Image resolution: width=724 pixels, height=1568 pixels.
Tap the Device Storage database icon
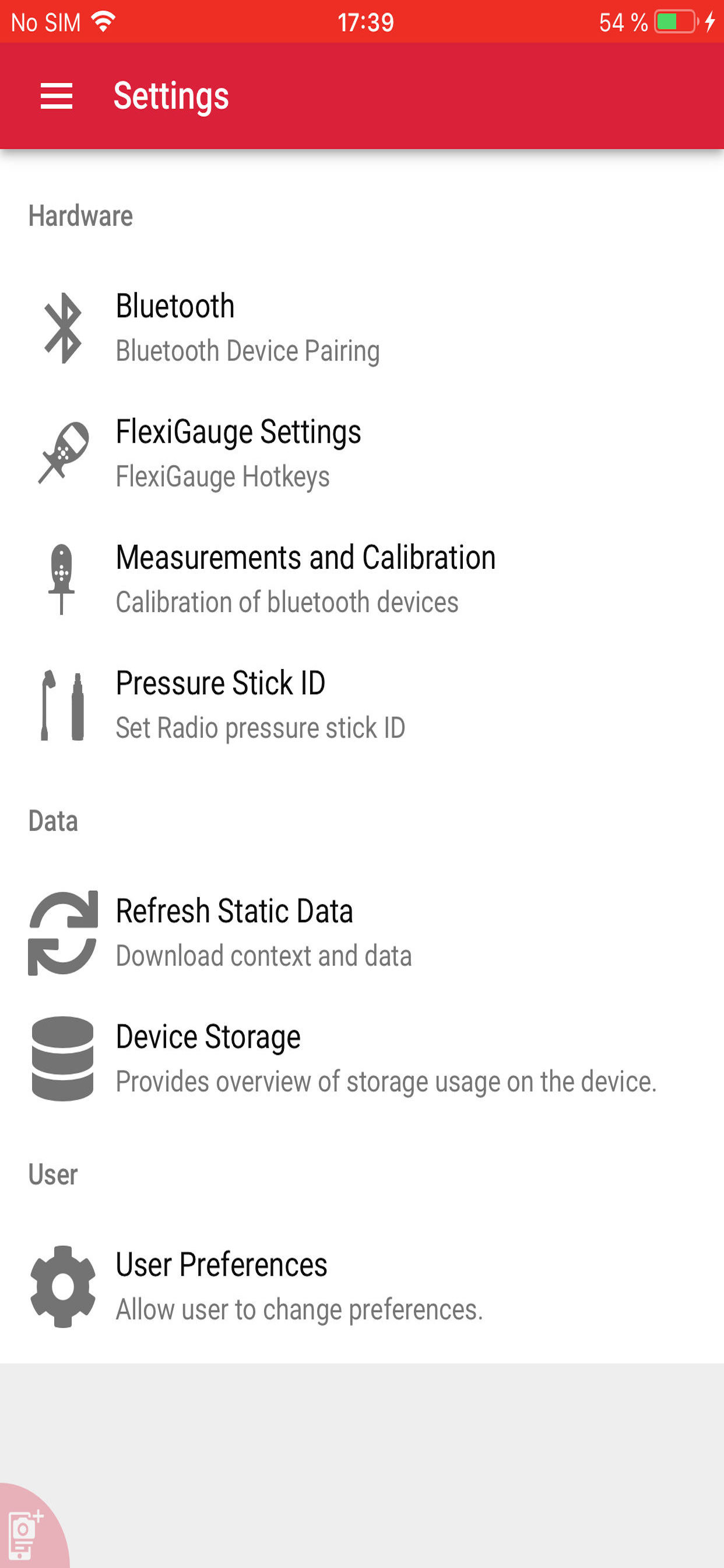coord(63,1059)
